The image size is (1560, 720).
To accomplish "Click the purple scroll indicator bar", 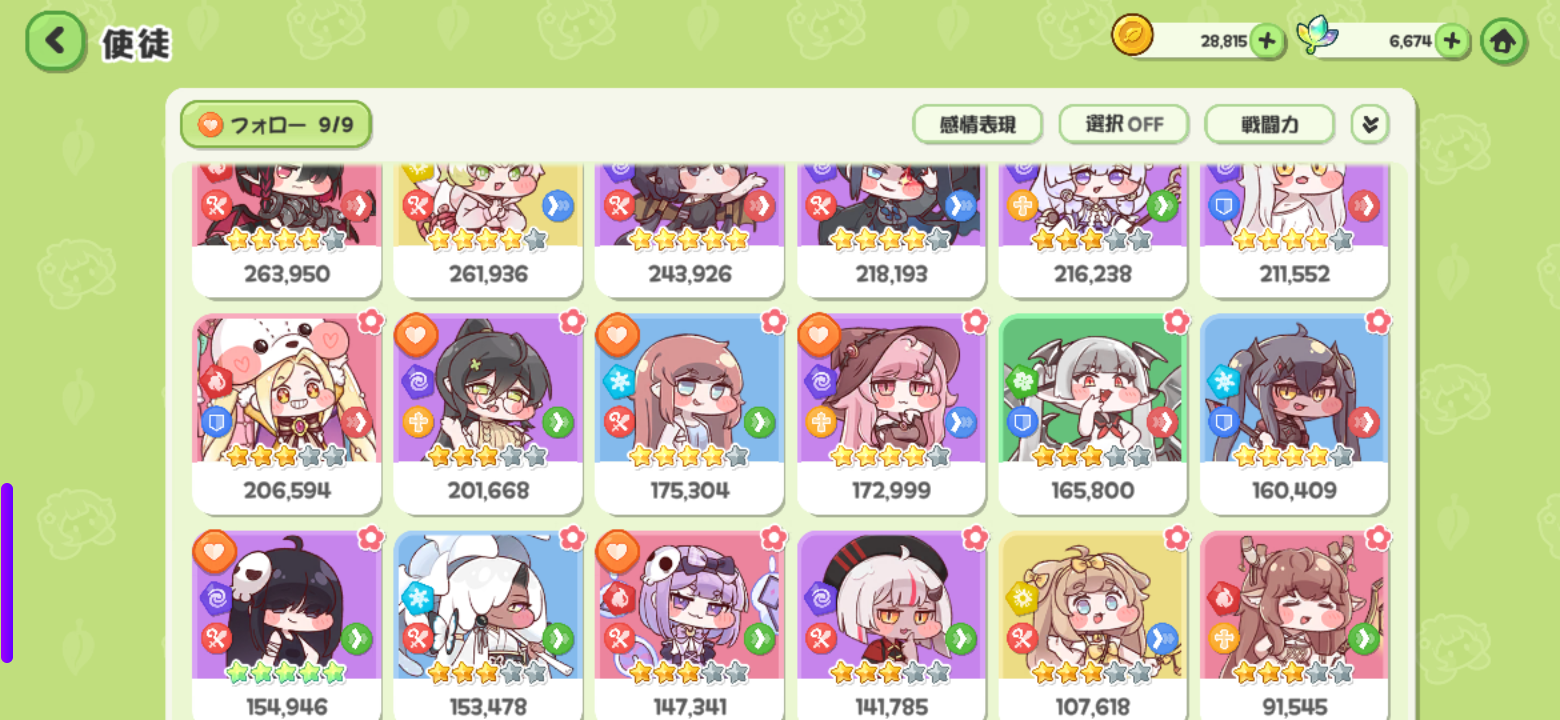I will click(x=7, y=573).
